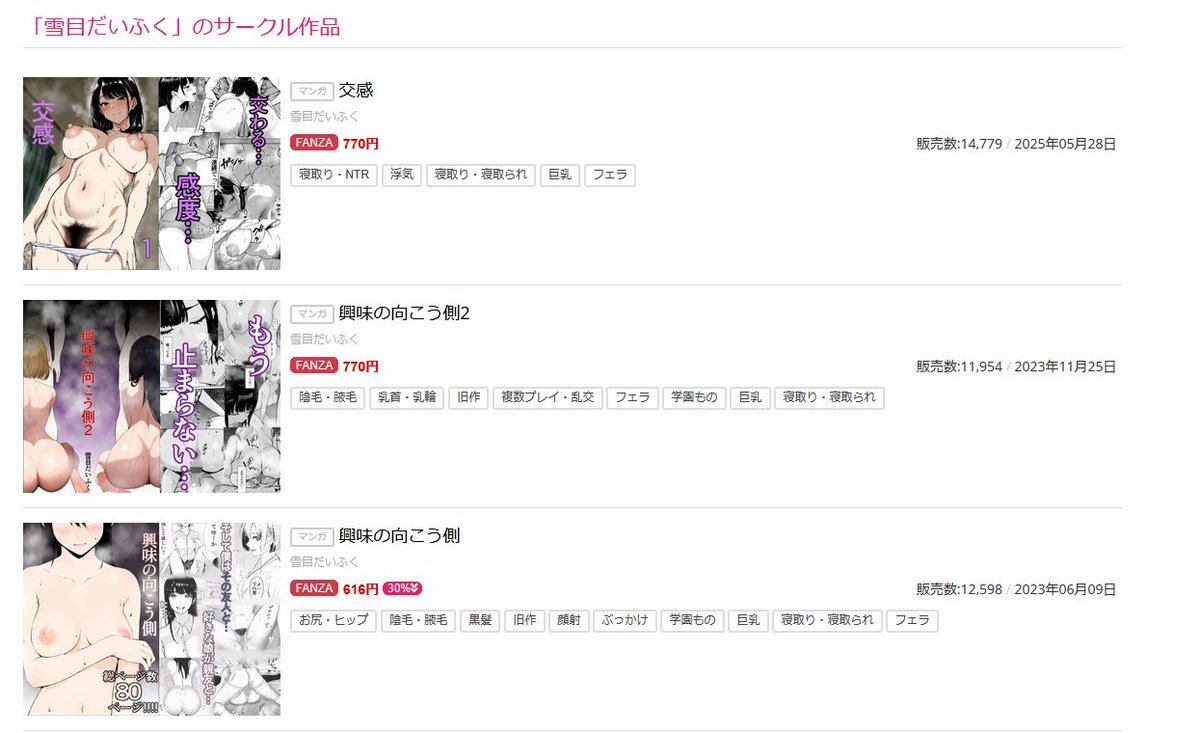The image size is (1200, 733).
Task: Click the FANZA badge beside 616円
Action: click(314, 588)
